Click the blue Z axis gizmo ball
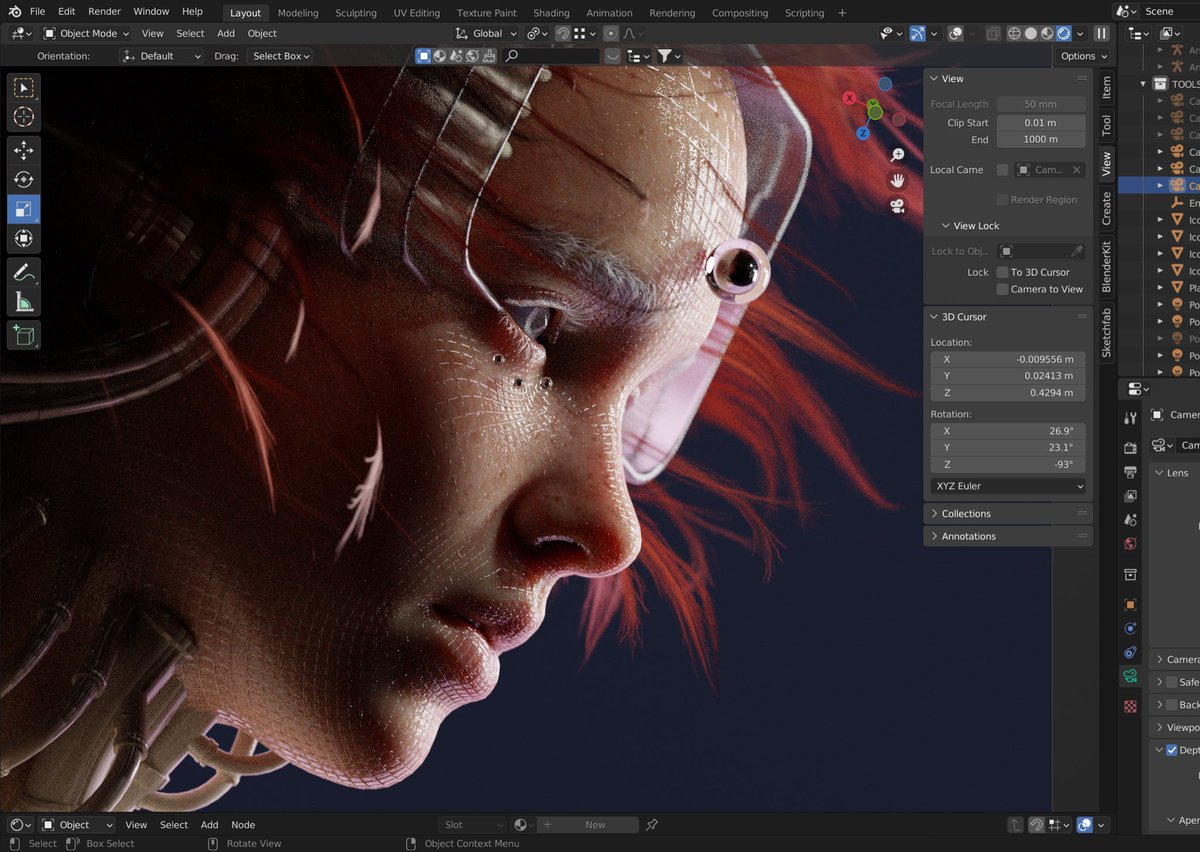The image size is (1200, 852). [862, 133]
